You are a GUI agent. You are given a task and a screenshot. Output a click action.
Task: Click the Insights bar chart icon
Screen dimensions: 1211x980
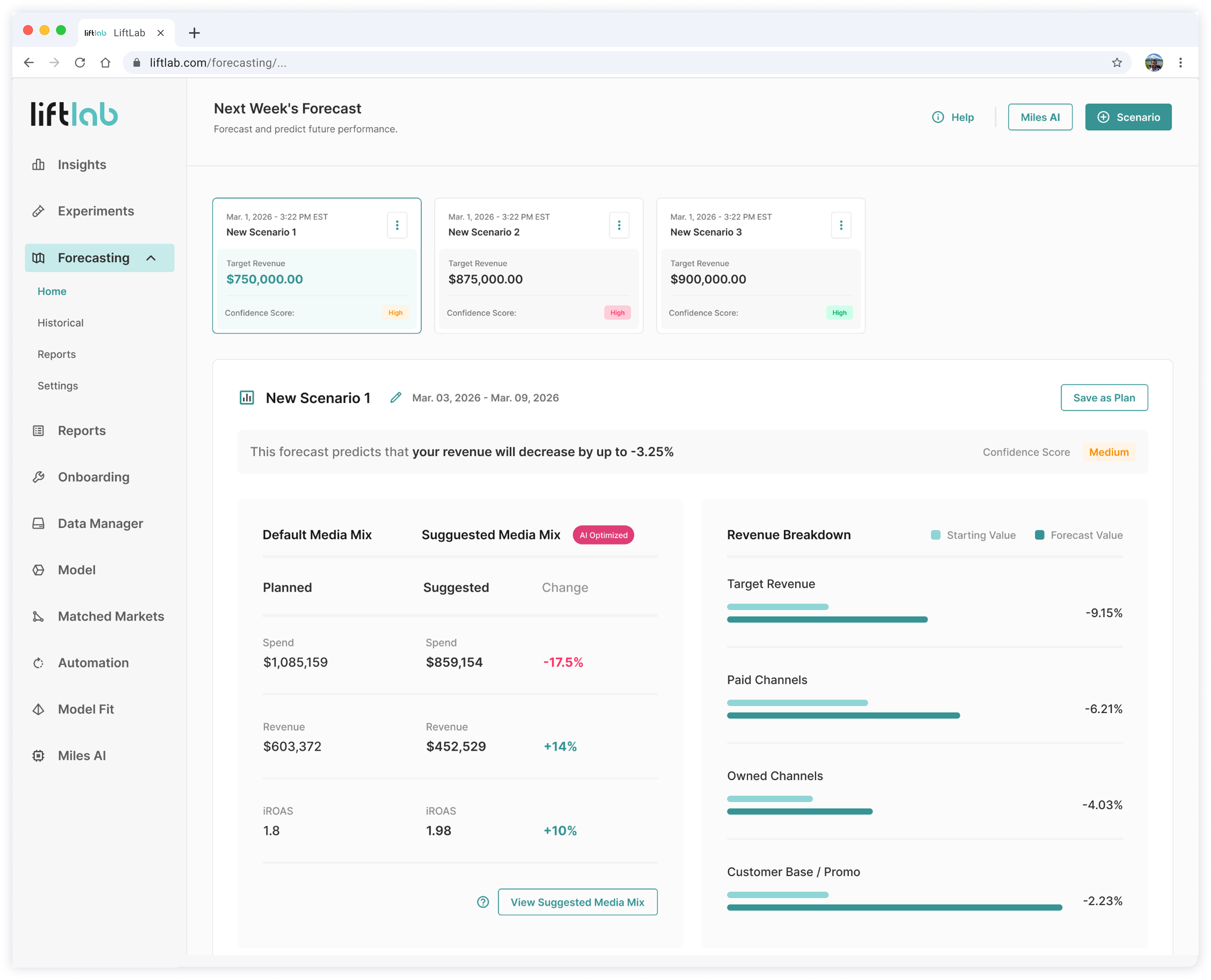point(38,165)
